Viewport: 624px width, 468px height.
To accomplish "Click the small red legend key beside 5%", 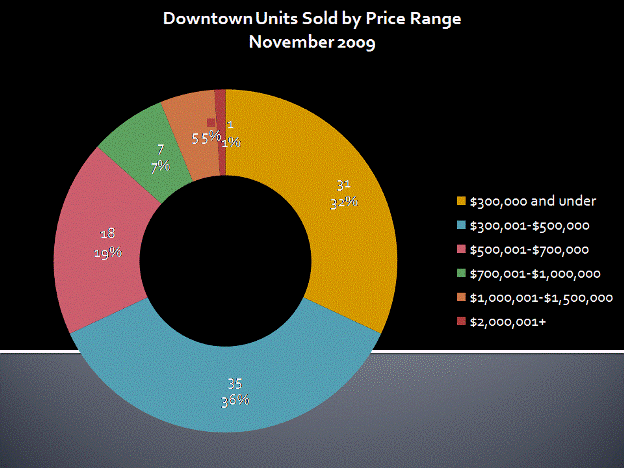I will 211,123.
